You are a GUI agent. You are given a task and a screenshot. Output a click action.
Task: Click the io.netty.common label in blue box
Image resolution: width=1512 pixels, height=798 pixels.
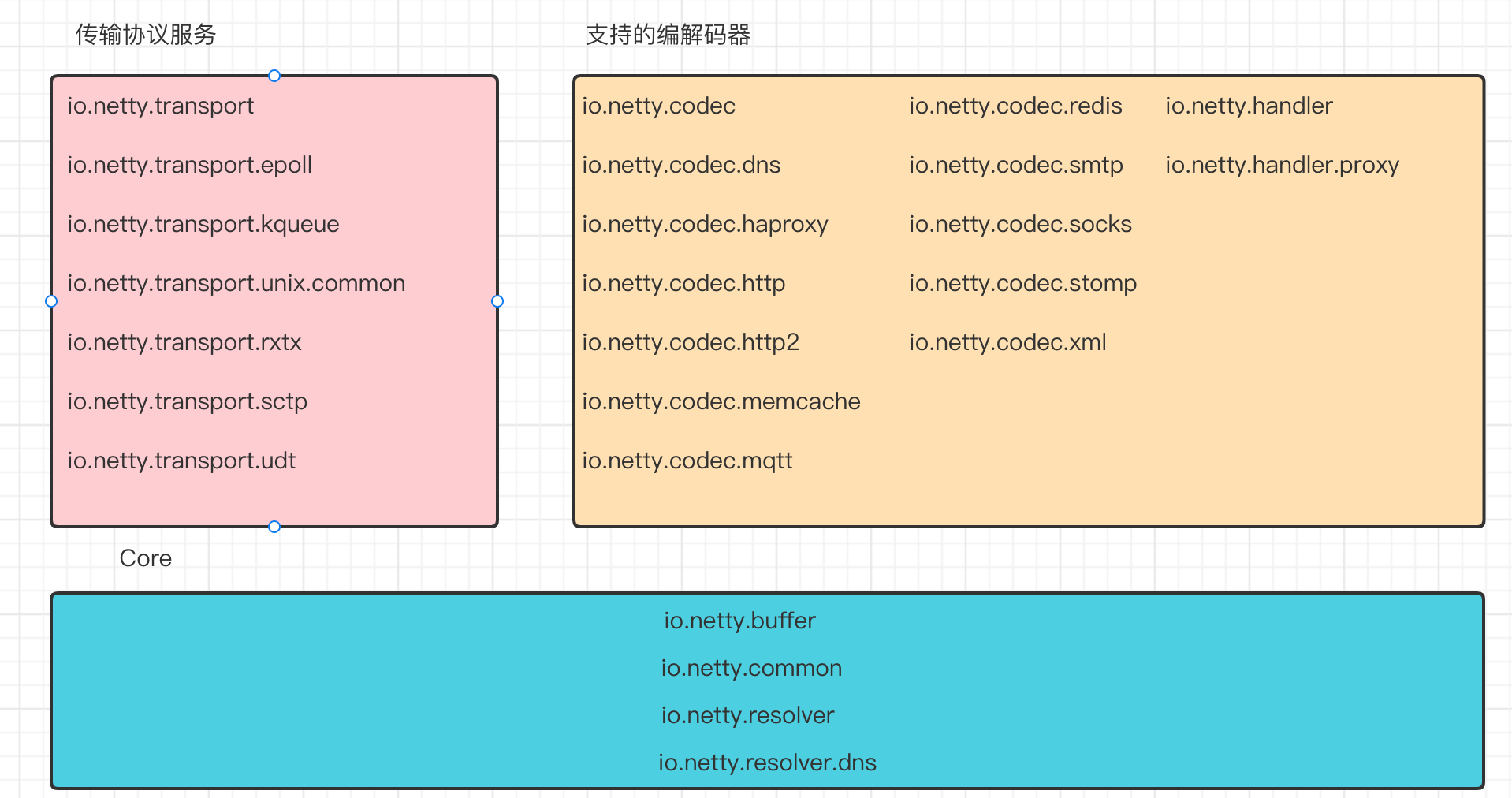click(751, 668)
